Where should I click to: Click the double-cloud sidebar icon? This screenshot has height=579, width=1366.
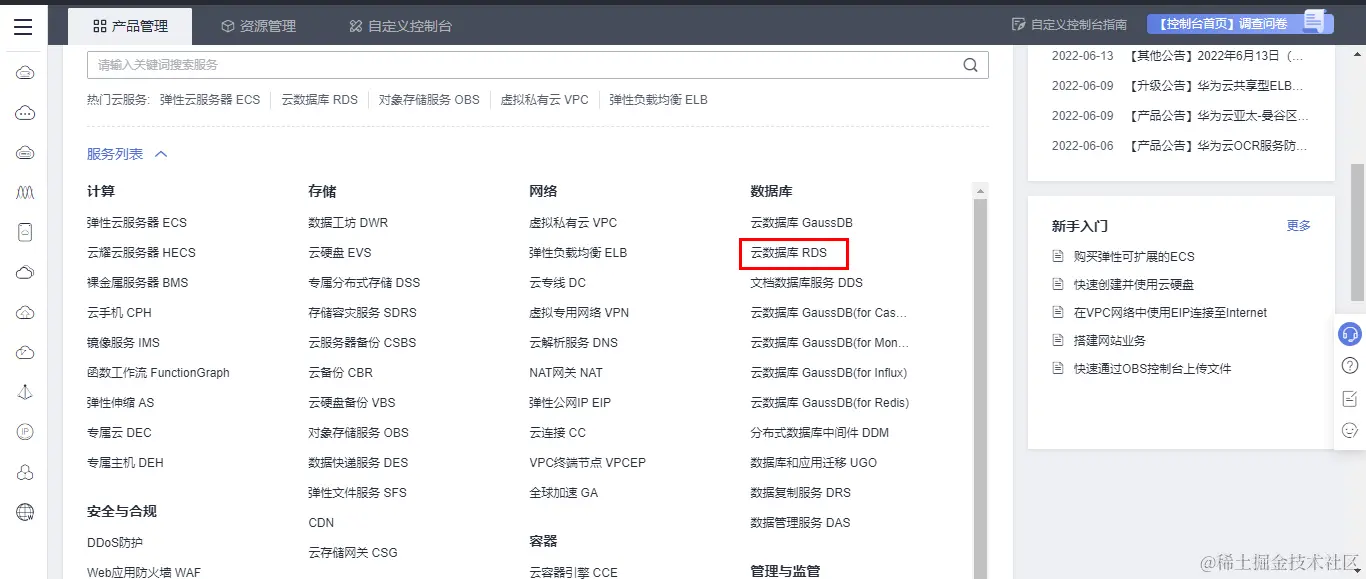click(26, 272)
